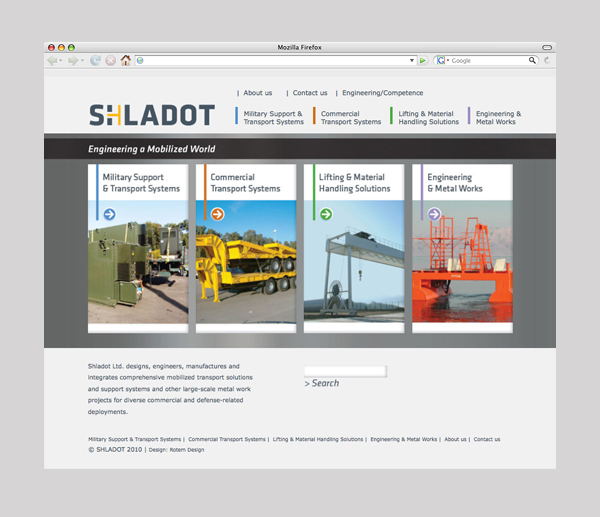Open the military green container photo
600x517 pixels.
[x=138, y=262]
